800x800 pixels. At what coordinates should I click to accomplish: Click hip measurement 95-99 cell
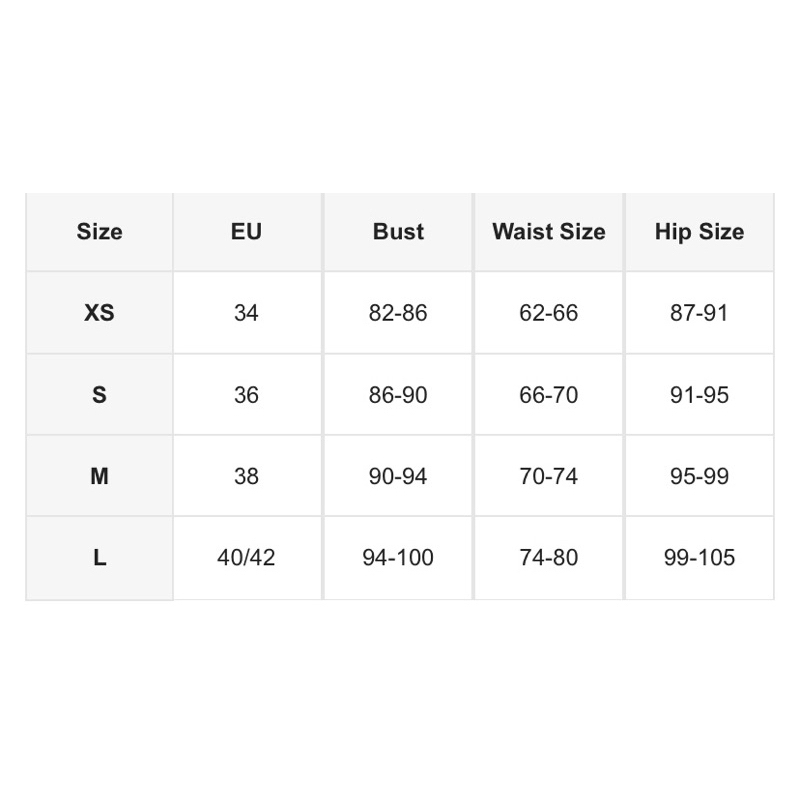[699, 476]
